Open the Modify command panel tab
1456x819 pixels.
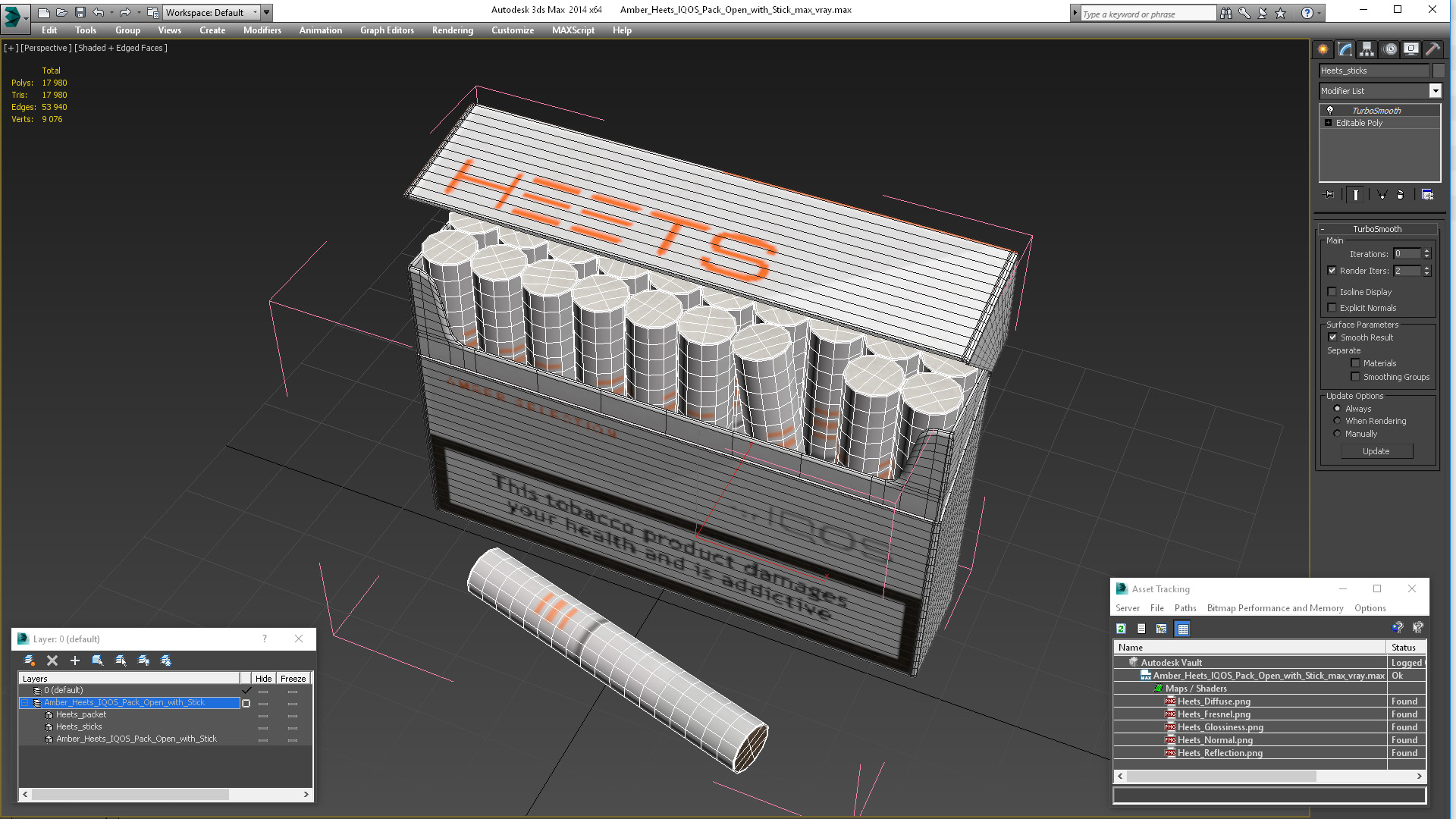[1345, 49]
